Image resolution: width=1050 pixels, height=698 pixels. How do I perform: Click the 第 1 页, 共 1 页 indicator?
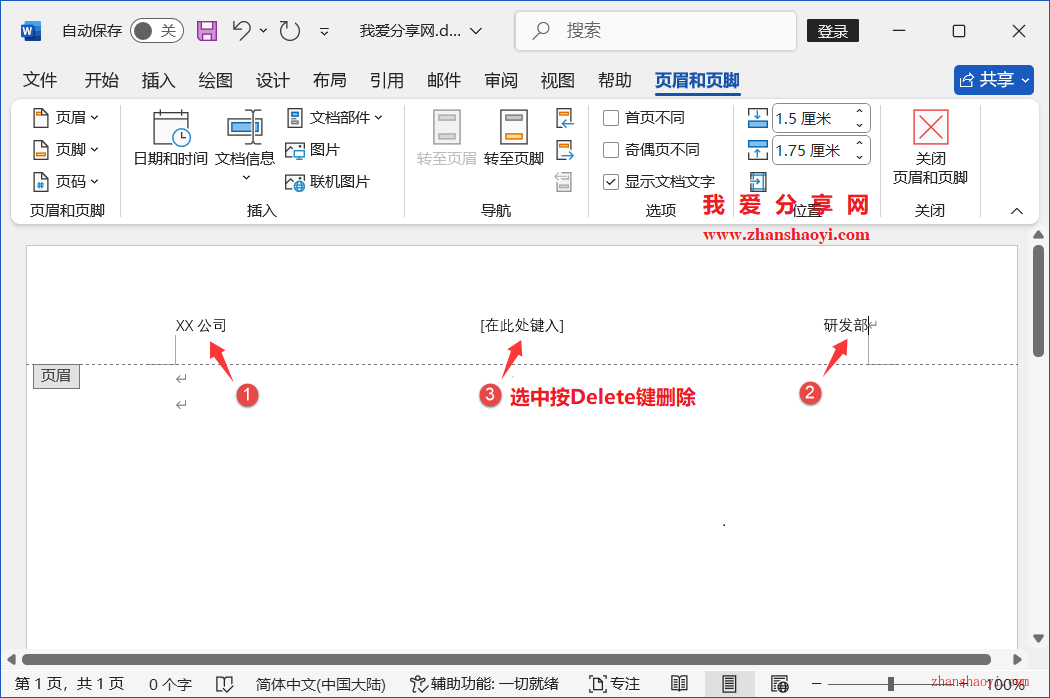point(70,684)
